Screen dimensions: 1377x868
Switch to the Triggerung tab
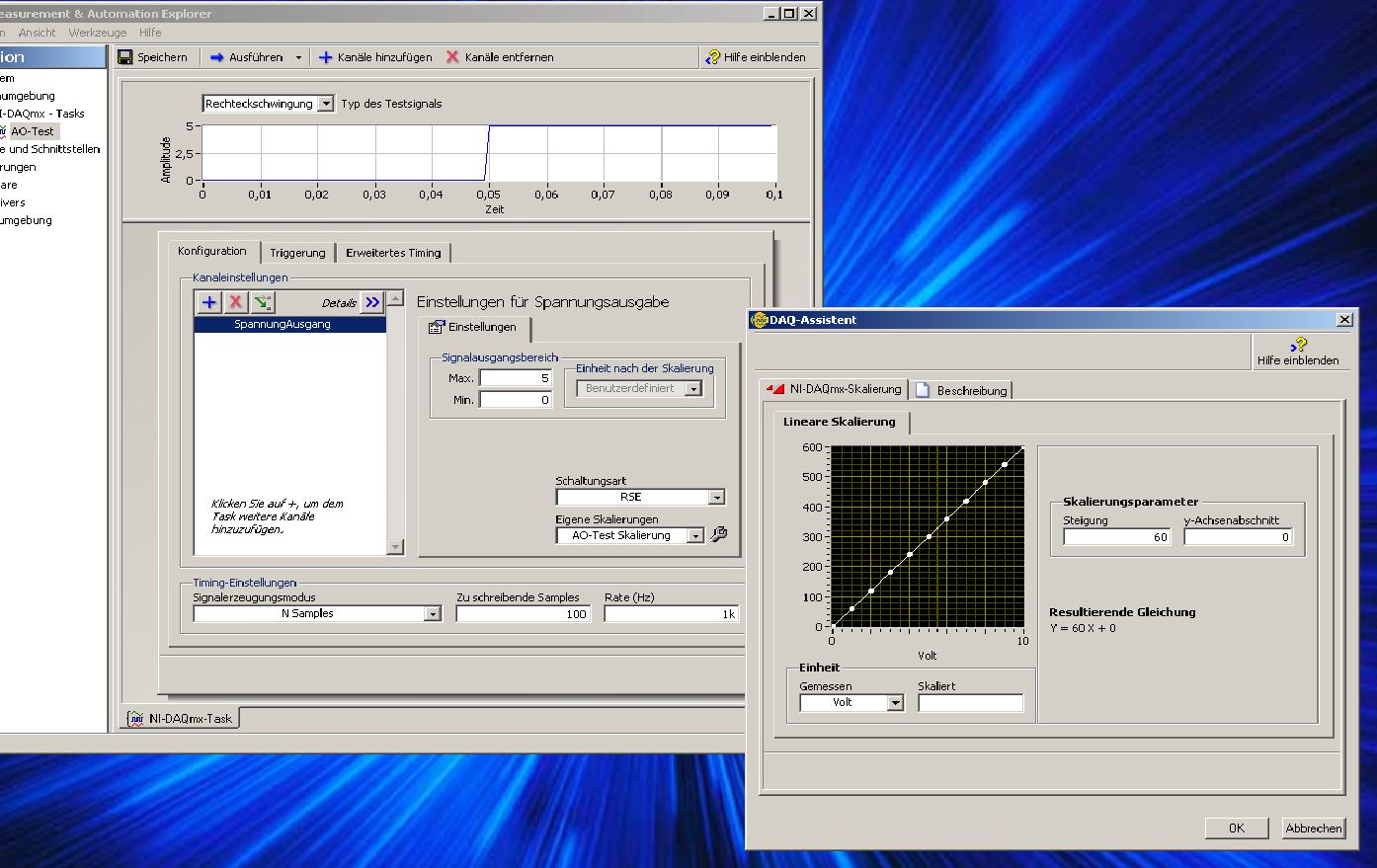[297, 253]
